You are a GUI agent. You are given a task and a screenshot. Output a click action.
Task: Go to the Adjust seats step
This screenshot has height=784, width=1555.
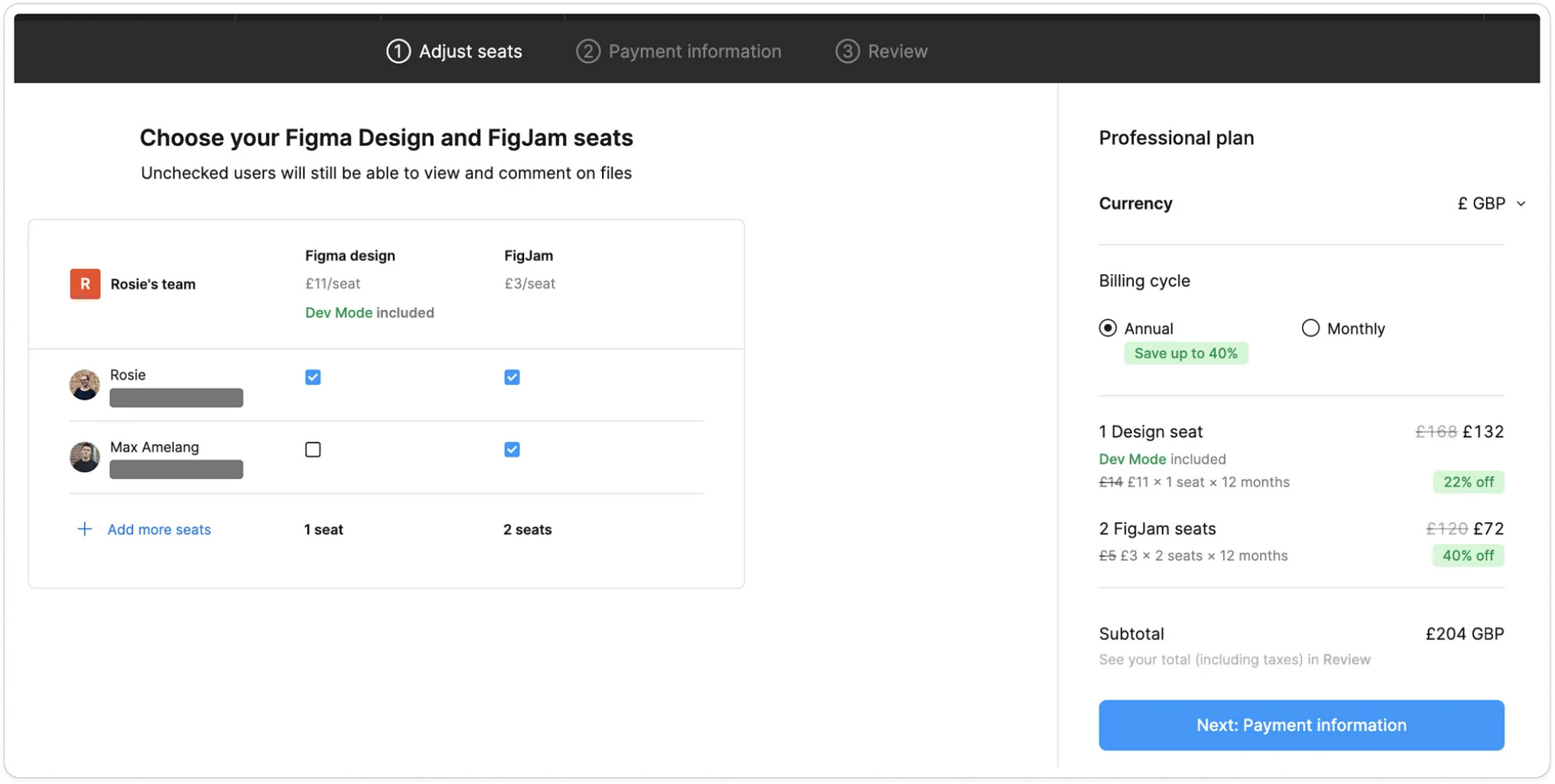tap(454, 51)
